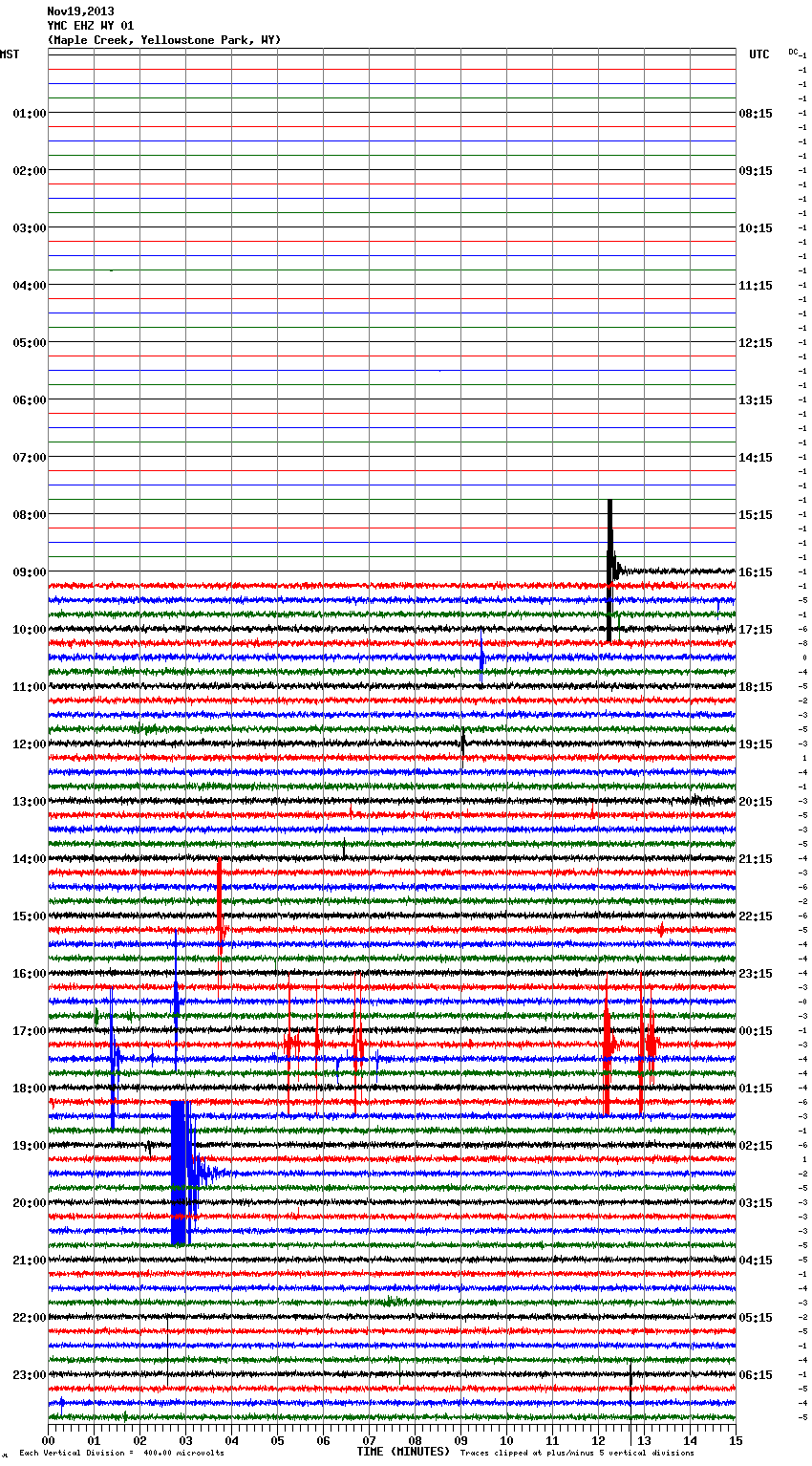Click the blue spike near minute 1.4 at 17:00
The width and height of the screenshot is (812, 1466).
113,1059
